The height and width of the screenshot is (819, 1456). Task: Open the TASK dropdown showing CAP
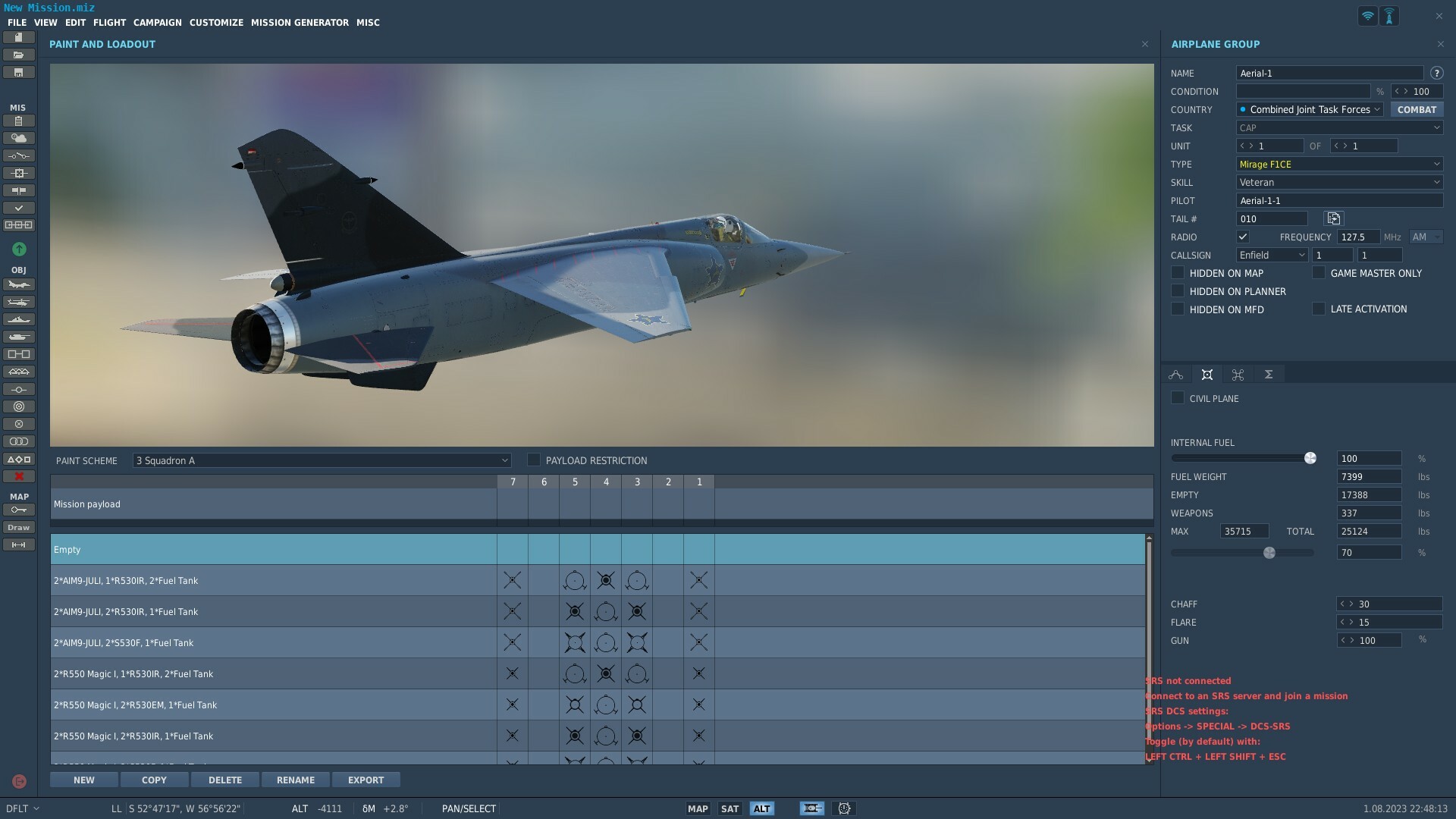coord(1339,127)
